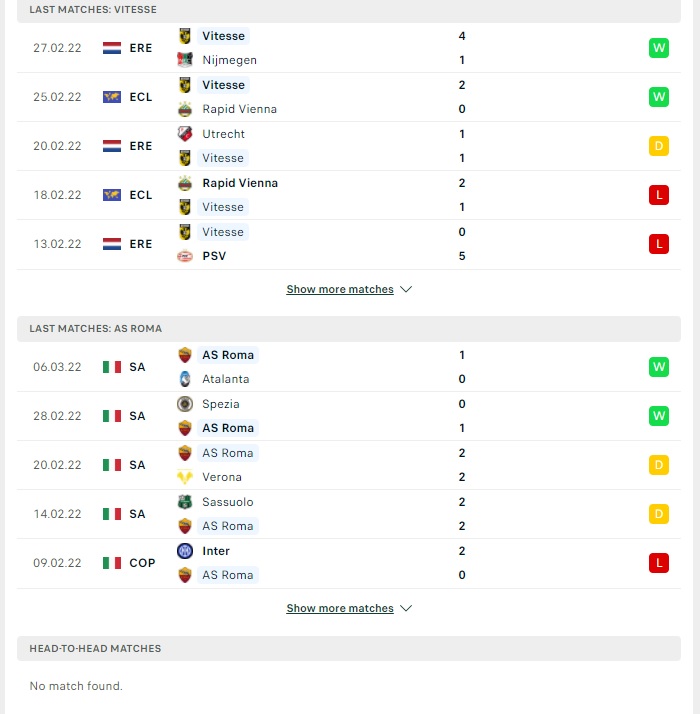Image resolution: width=700 pixels, height=714 pixels.
Task: Open Show more matches link under AS Roma
Action: (x=340, y=608)
